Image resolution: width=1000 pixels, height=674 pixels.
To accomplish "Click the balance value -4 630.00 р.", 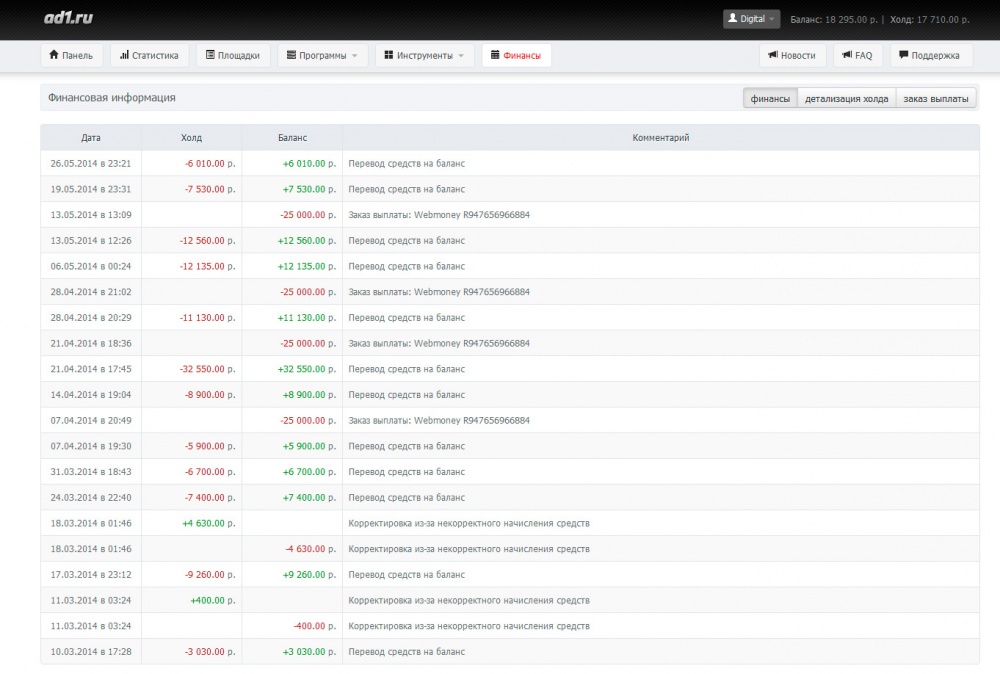I will click(x=311, y=549).
